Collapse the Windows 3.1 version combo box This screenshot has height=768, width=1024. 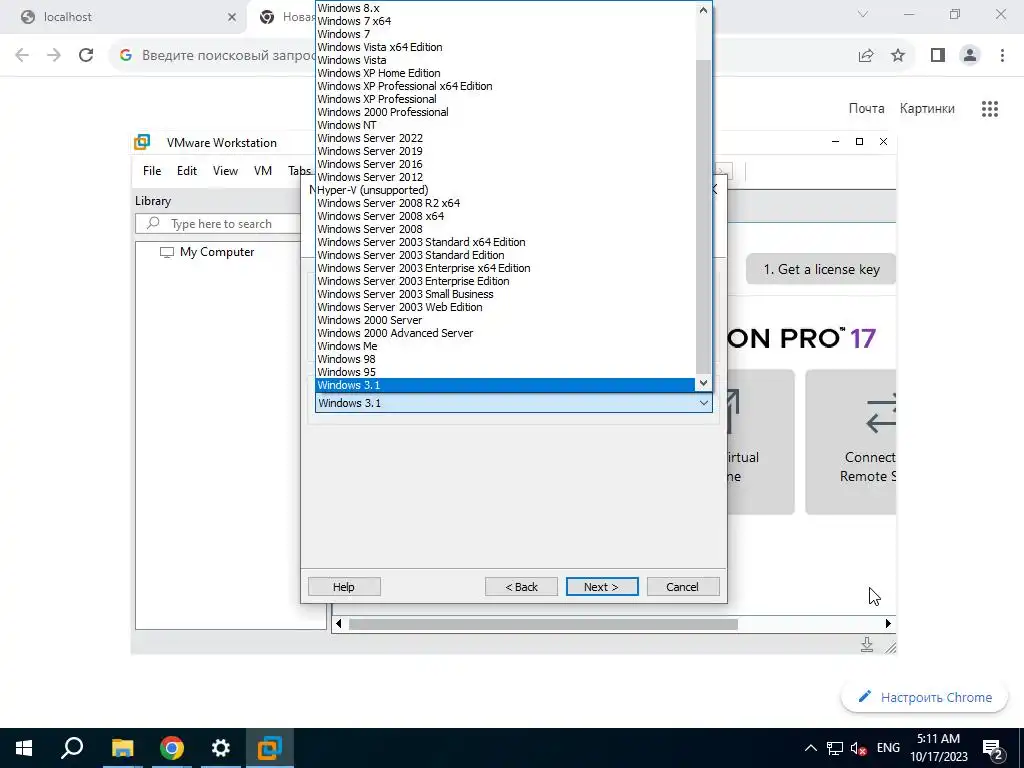pos(513,403)
